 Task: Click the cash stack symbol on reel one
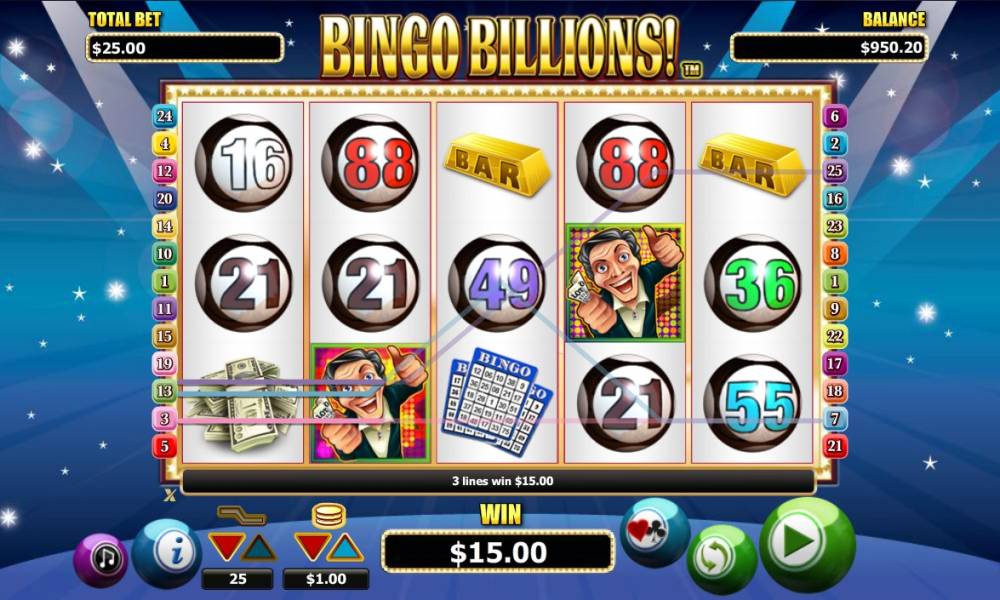[244, 404]
